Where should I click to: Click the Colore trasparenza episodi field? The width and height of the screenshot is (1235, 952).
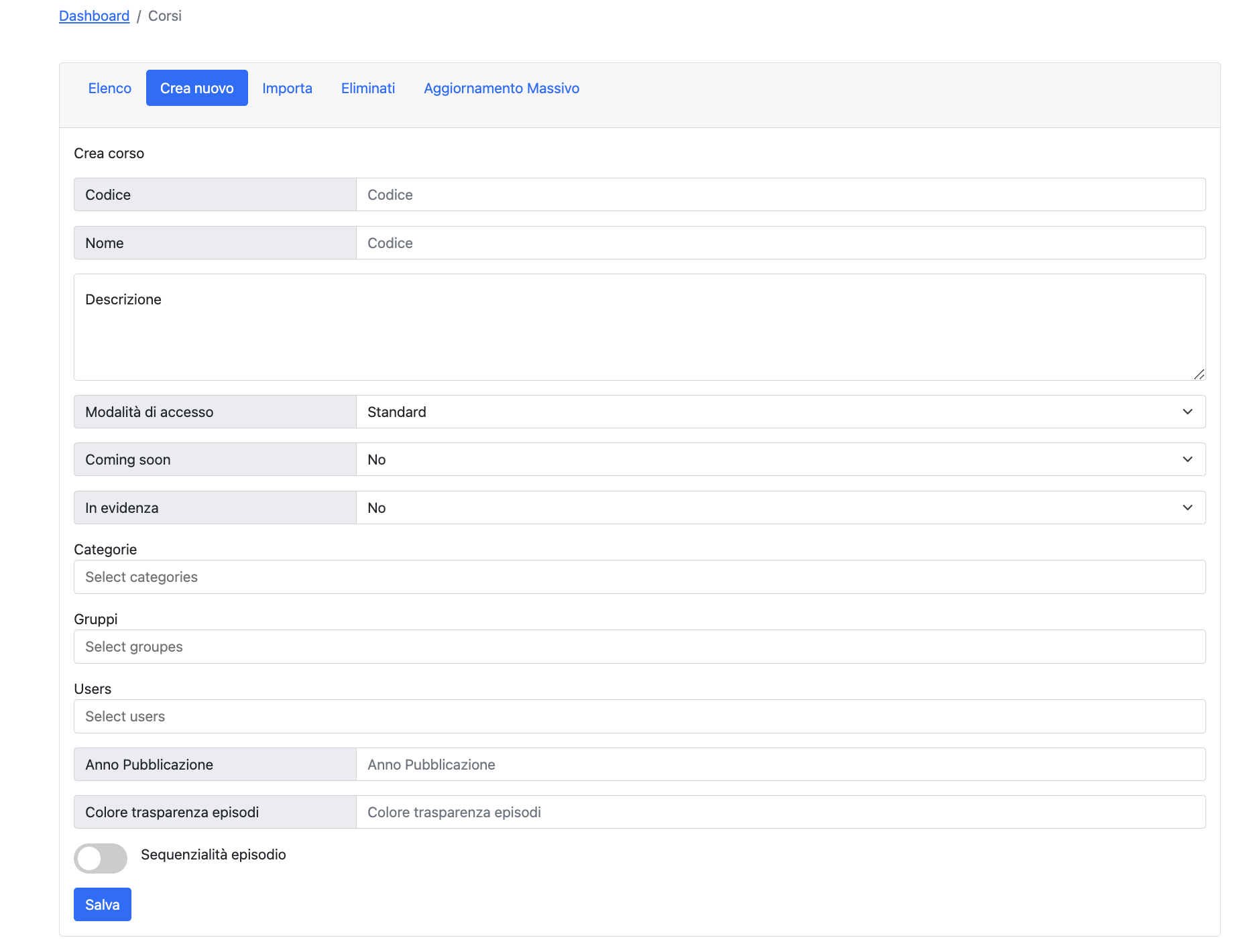780,812
